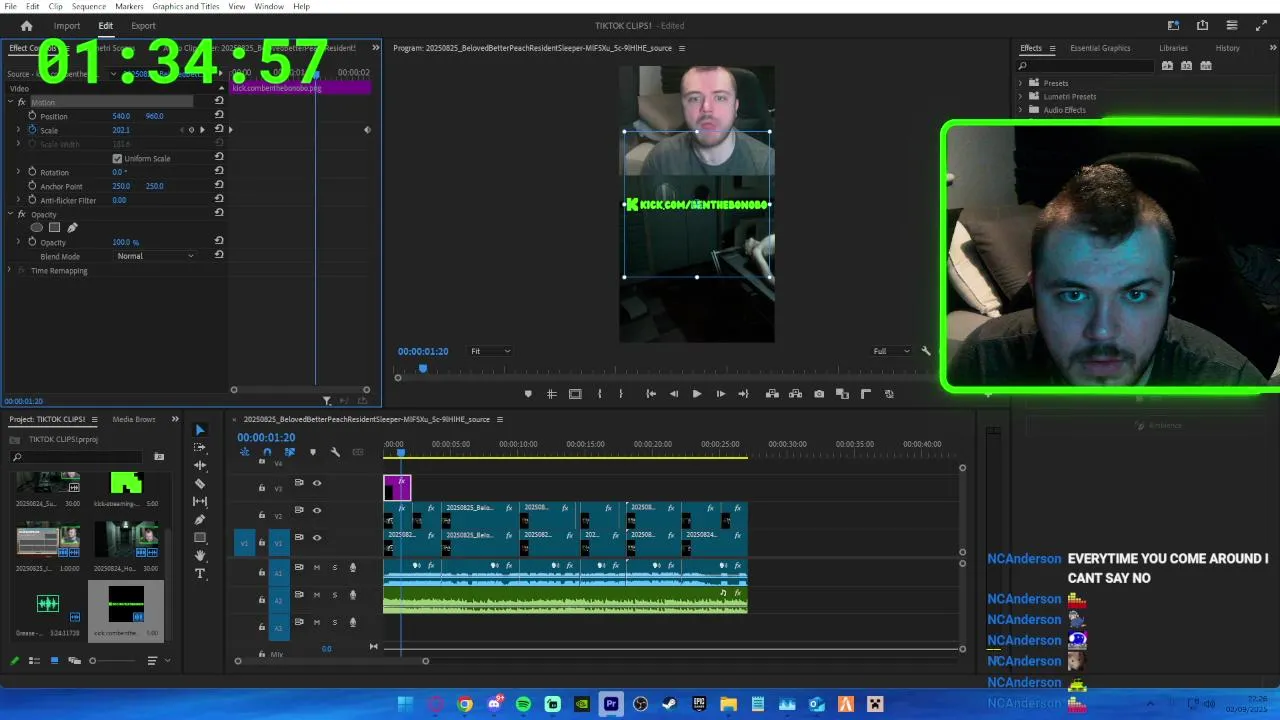Open the Markers menu

click(129, 6)
